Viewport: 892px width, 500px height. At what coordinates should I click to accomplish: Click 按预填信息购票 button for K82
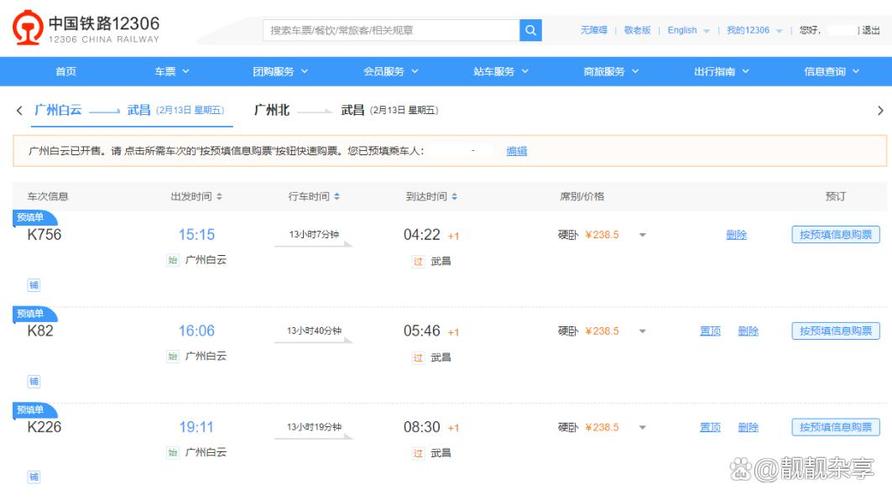point(836,330)
